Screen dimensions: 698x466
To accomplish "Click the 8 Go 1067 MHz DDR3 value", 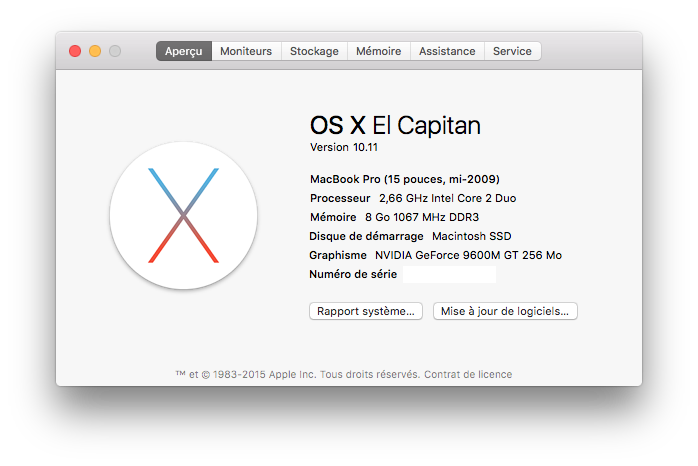I will [422, 217].
